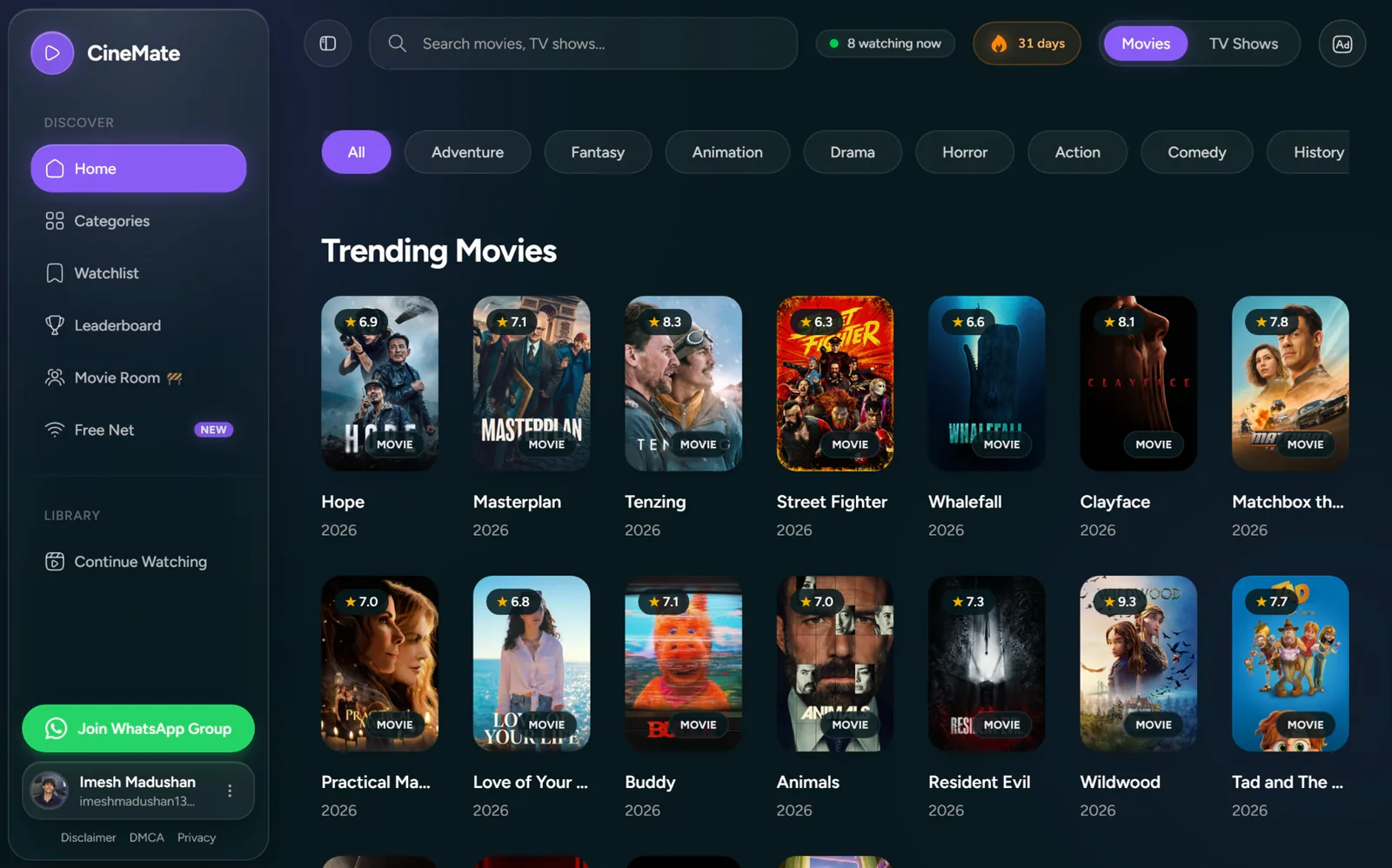Click the WhatsApp logo icon
This screenshot has height=868, width=1392.
(x=56, y=729)
